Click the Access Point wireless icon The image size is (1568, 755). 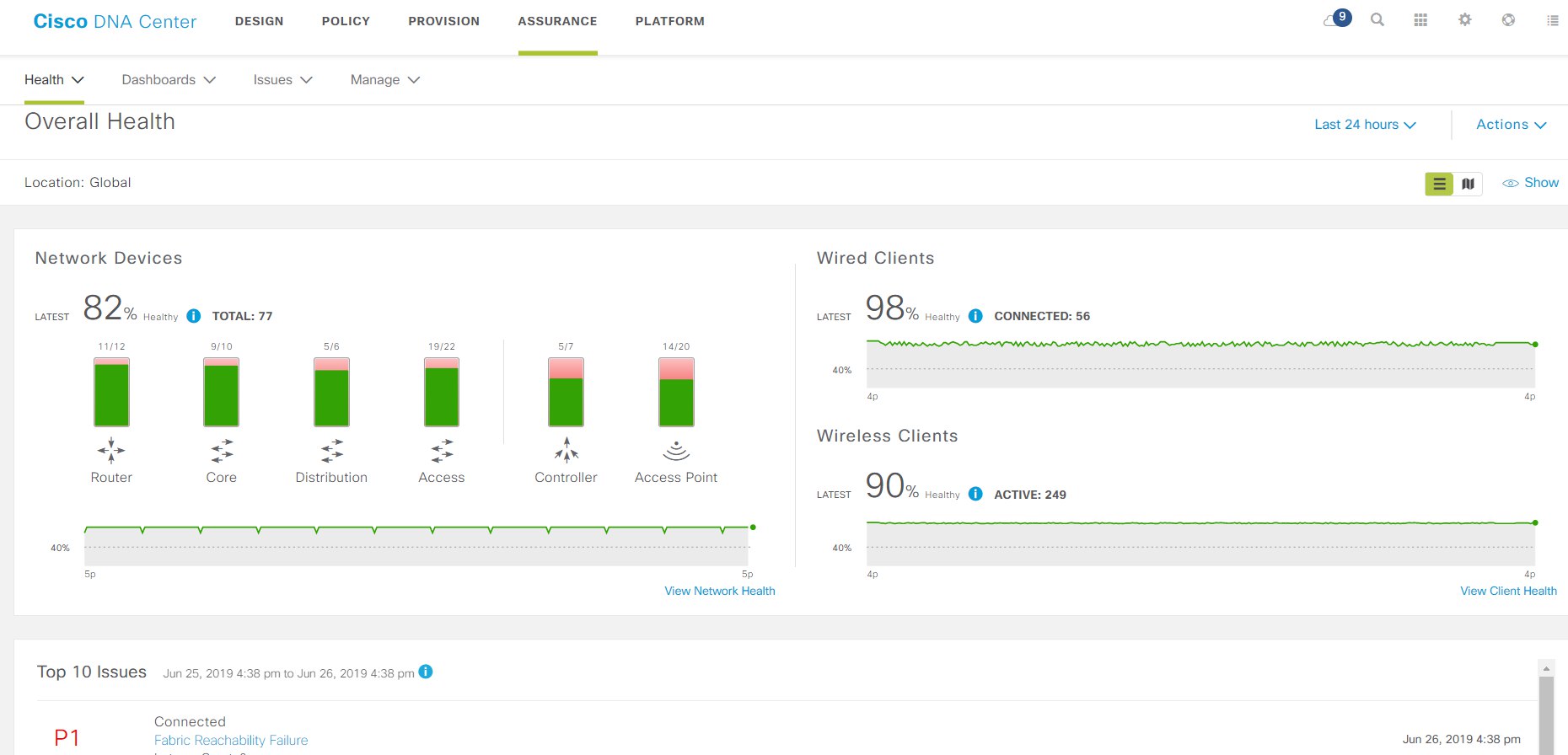pos(676,451)
